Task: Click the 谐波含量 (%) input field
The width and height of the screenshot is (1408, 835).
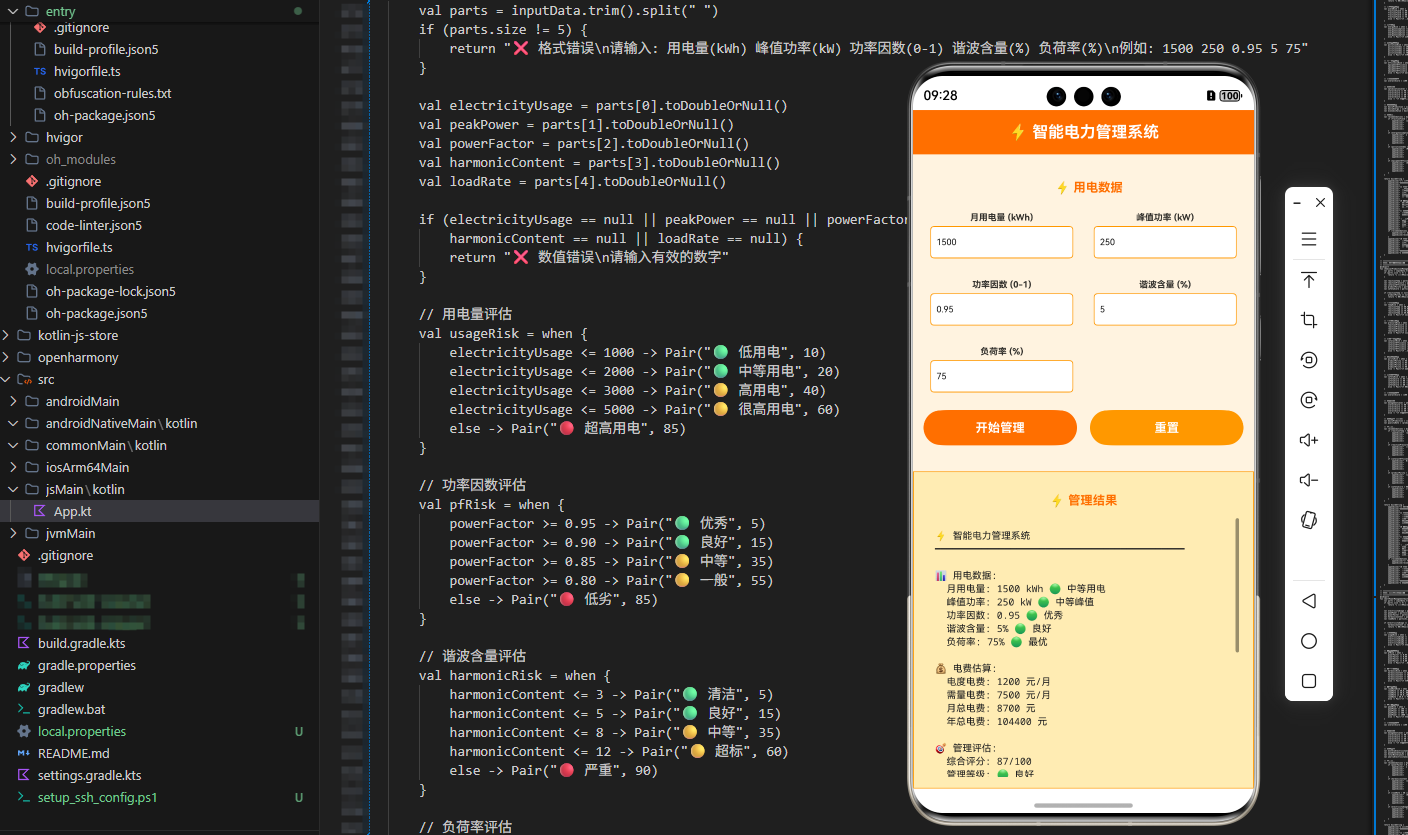Action: pos(1165,309)
